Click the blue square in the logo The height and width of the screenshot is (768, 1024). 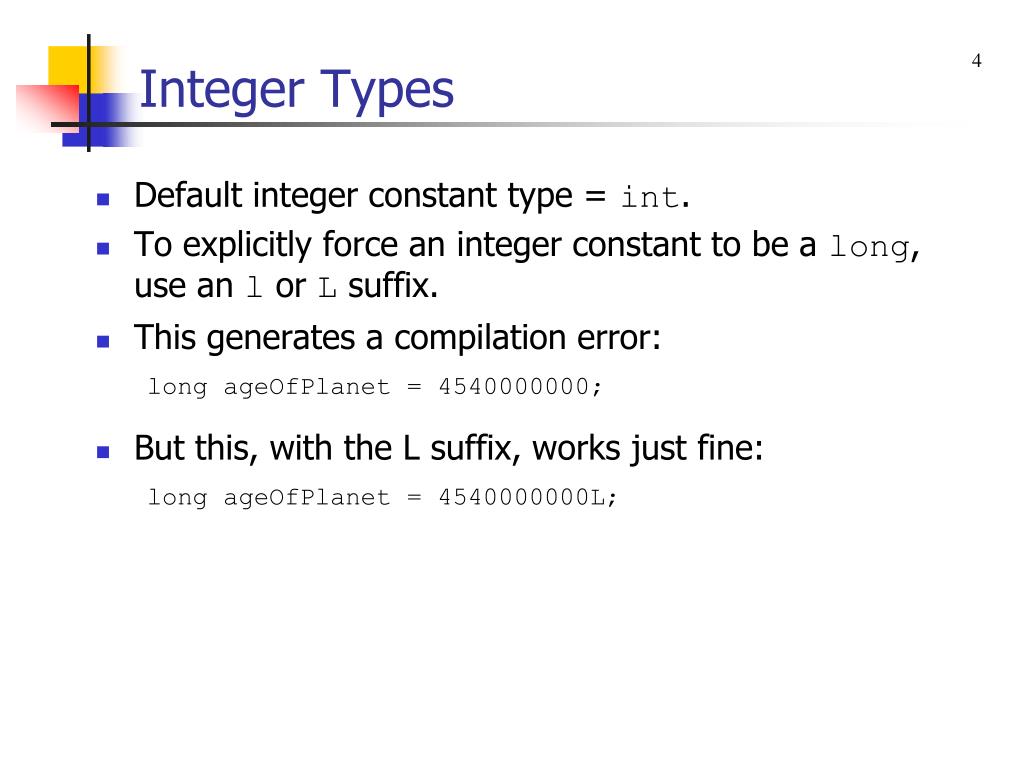[98, 120]
